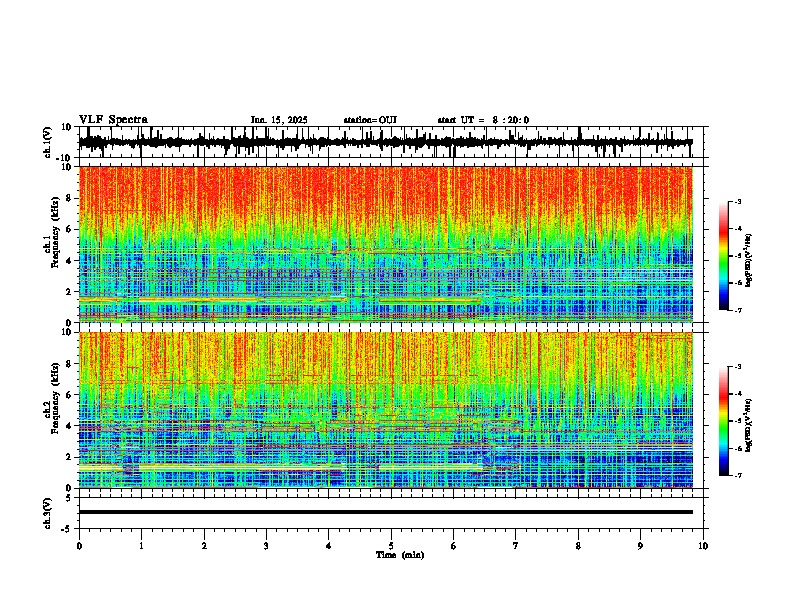The width and height of the screenshot is (792, 612).
Task: Click the ch.2 "Frequency (kHz)" axis label
Action: 55,398
